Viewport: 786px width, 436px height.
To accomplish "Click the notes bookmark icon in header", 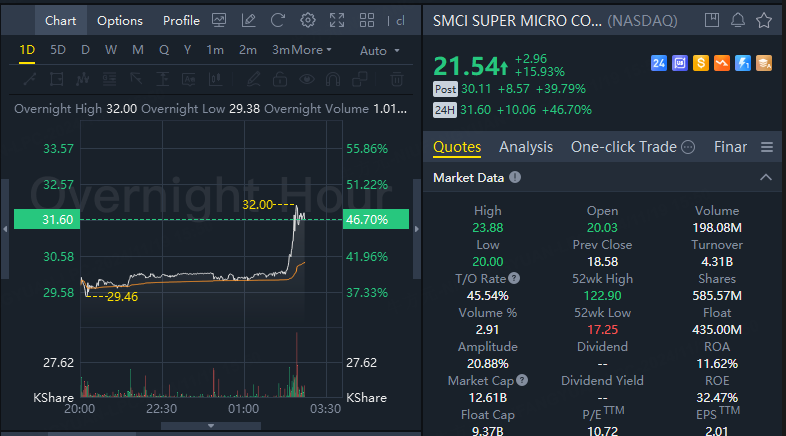I will 712,20.
